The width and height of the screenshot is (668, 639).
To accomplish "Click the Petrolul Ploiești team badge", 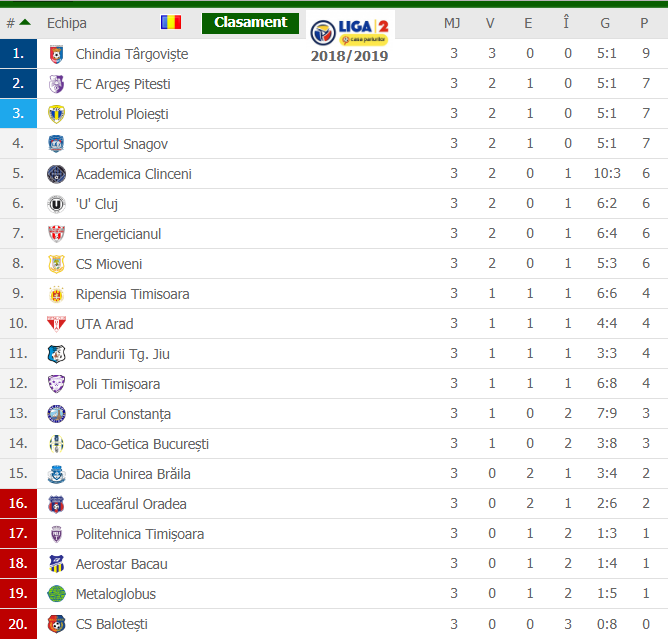I will pyautogui.click(x=56, y=114).
